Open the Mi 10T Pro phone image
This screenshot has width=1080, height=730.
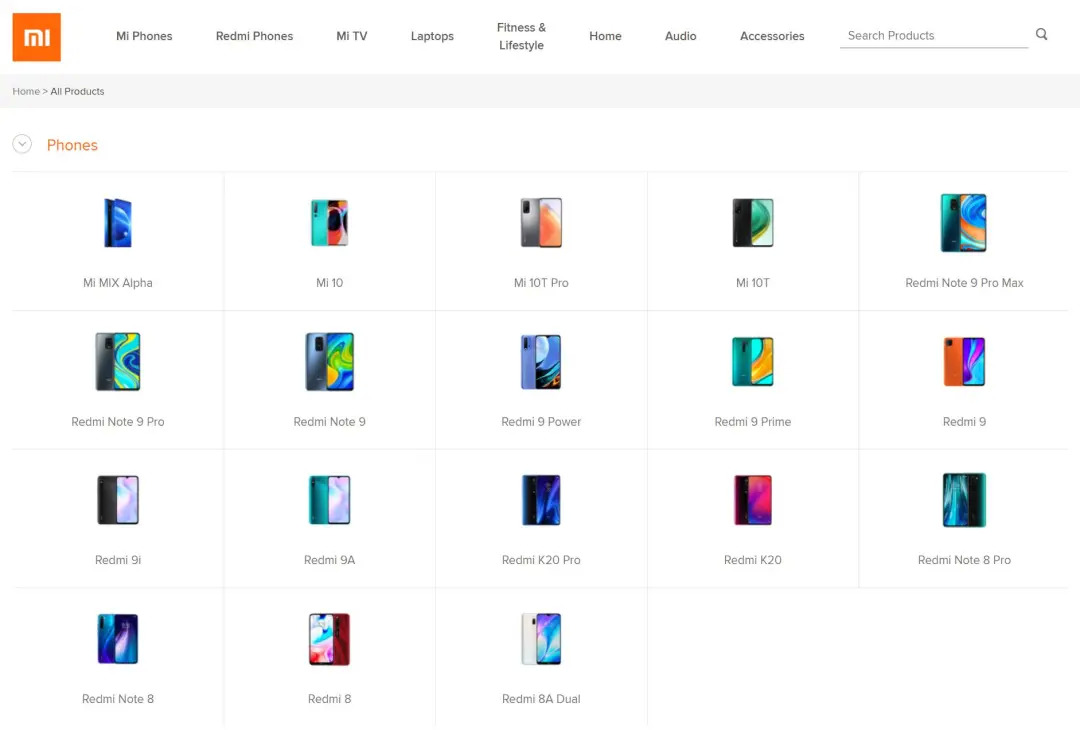[x=541, y=222]
